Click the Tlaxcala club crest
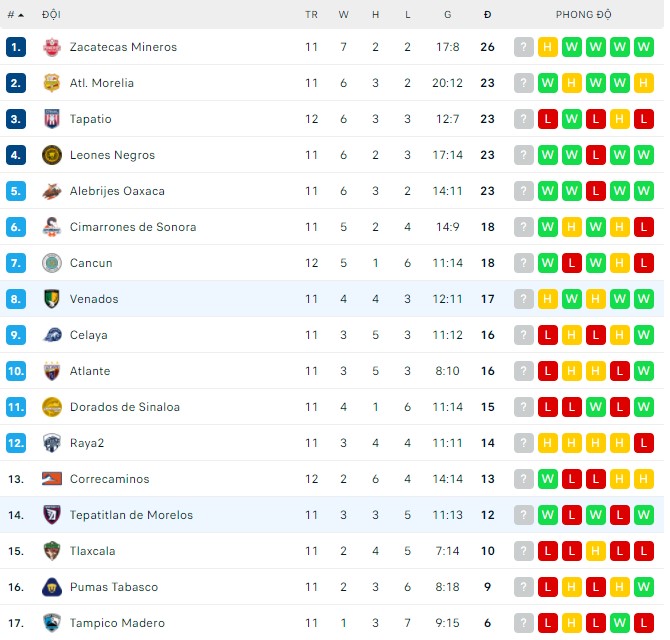 52,551
